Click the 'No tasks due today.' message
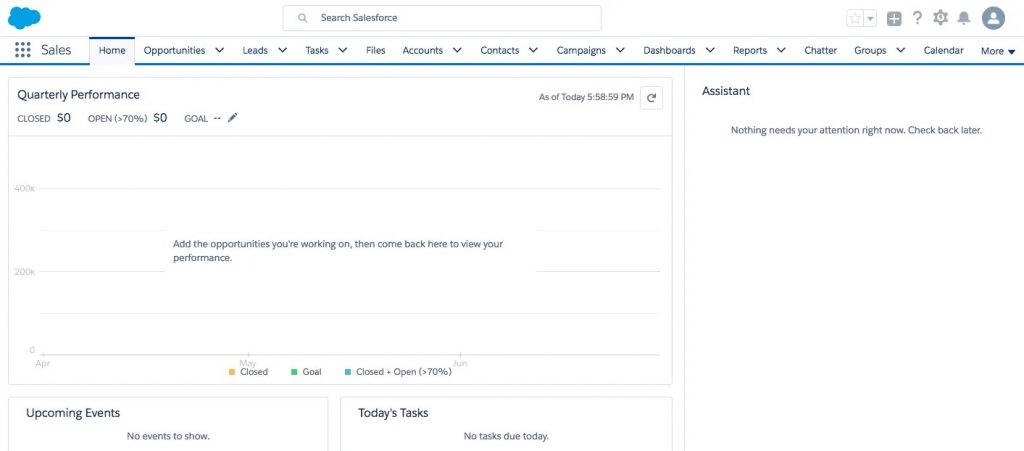This screenshot has width=1024, height=451. [506, 436]
